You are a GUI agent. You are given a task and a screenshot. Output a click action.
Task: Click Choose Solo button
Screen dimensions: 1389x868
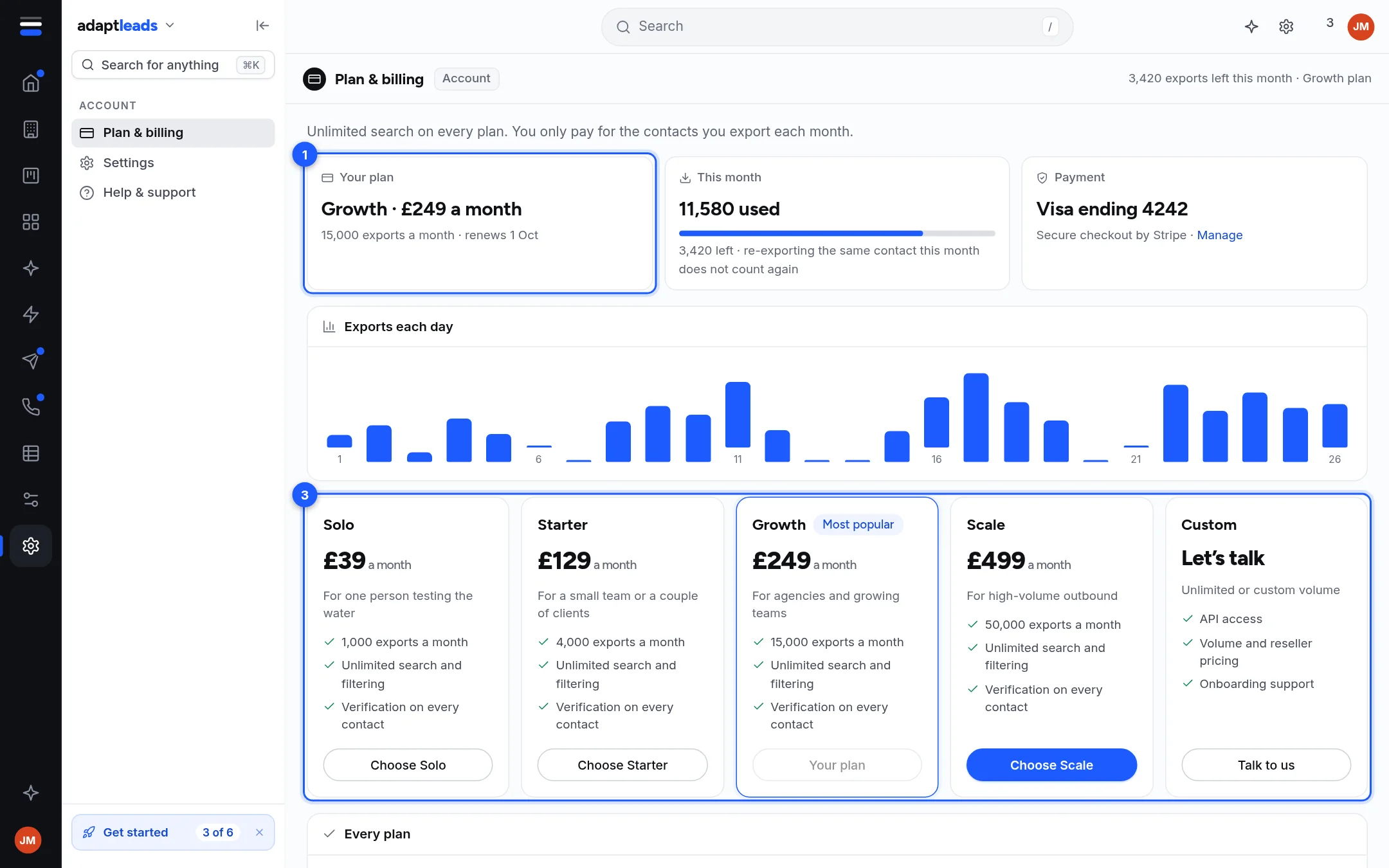pos(408,765)
